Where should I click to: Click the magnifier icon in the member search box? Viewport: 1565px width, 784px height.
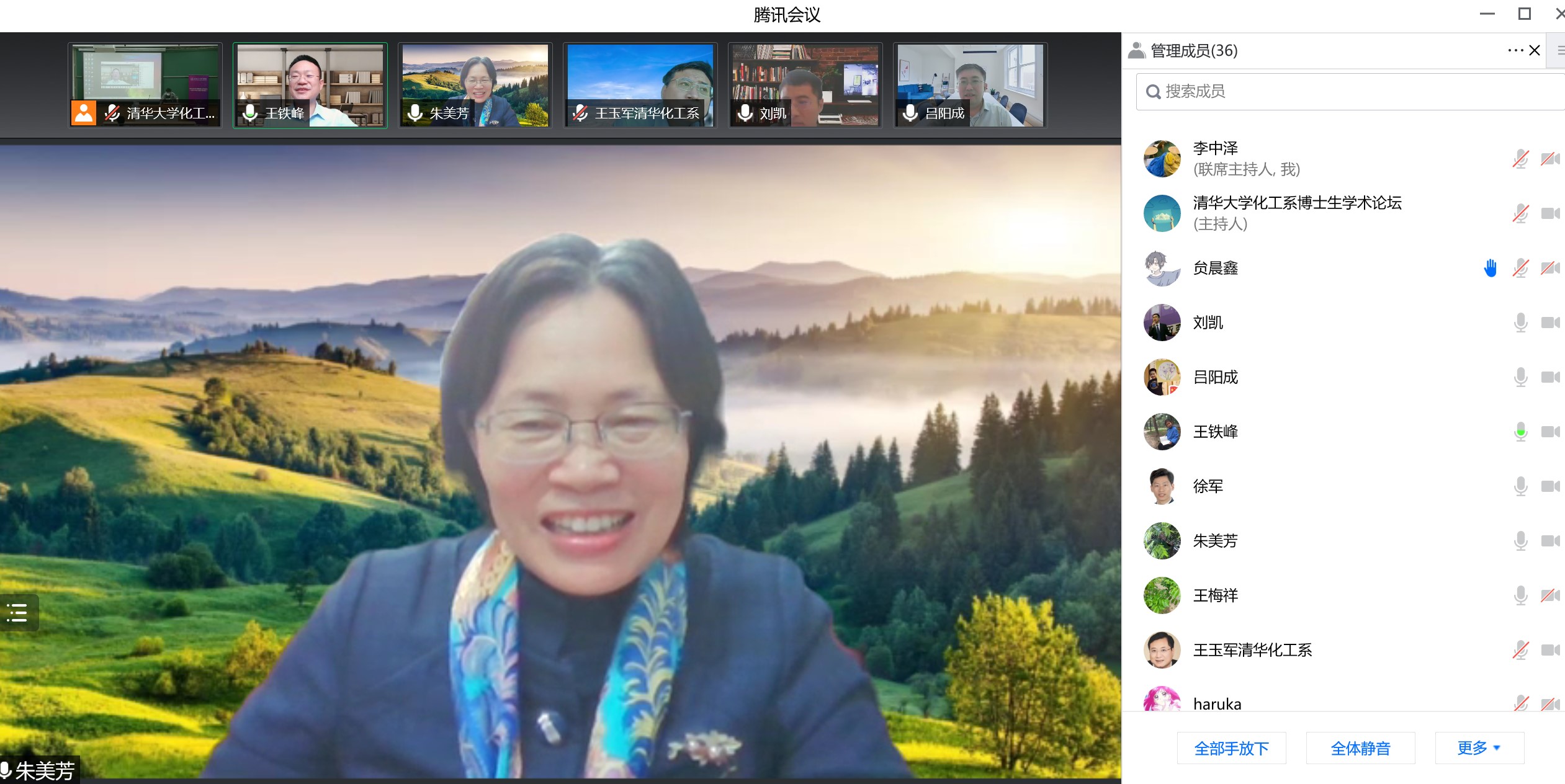[x=1153, y=92]
